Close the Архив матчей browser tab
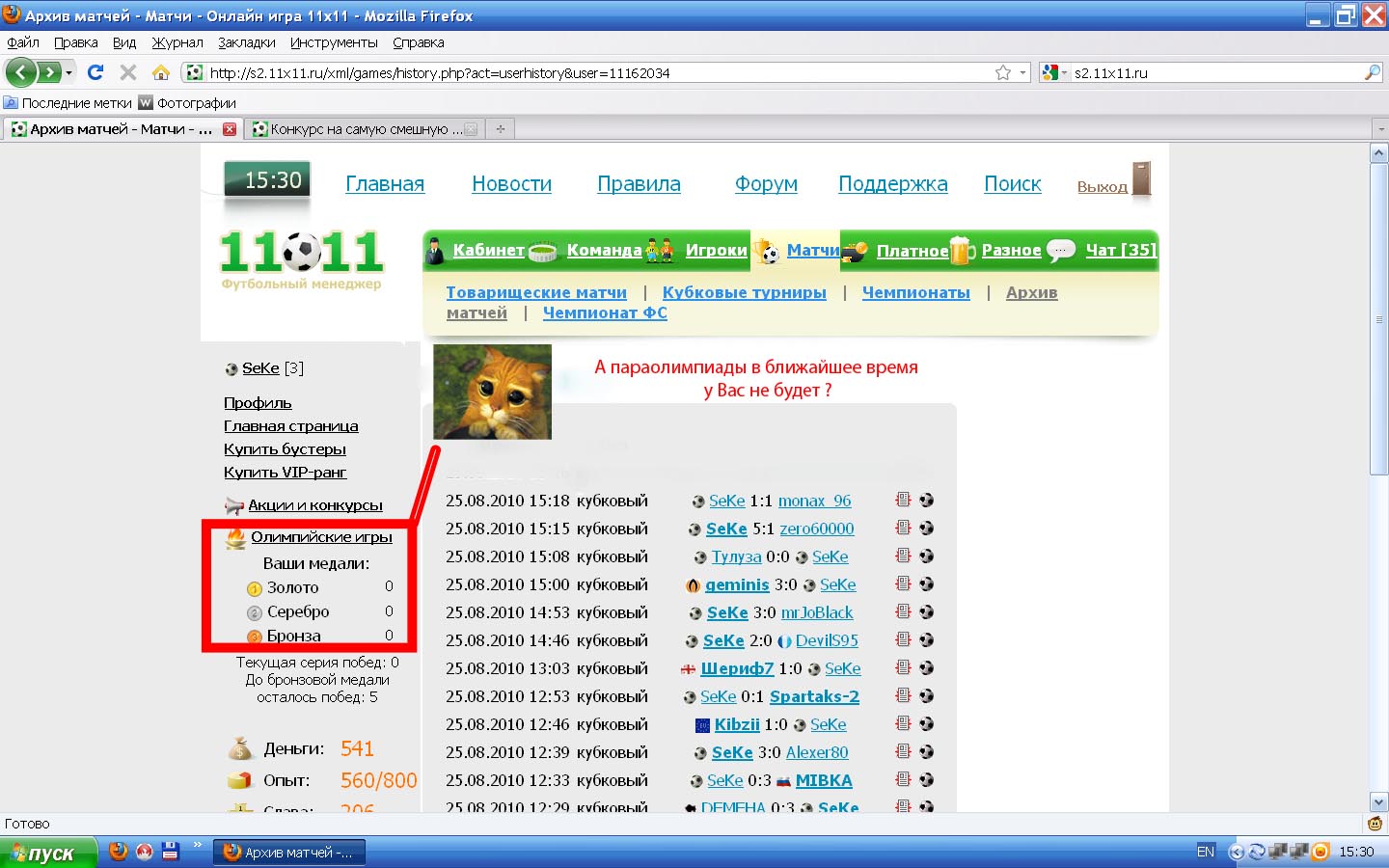Viewport: 1389px width, 868px height. pos(230,129)
